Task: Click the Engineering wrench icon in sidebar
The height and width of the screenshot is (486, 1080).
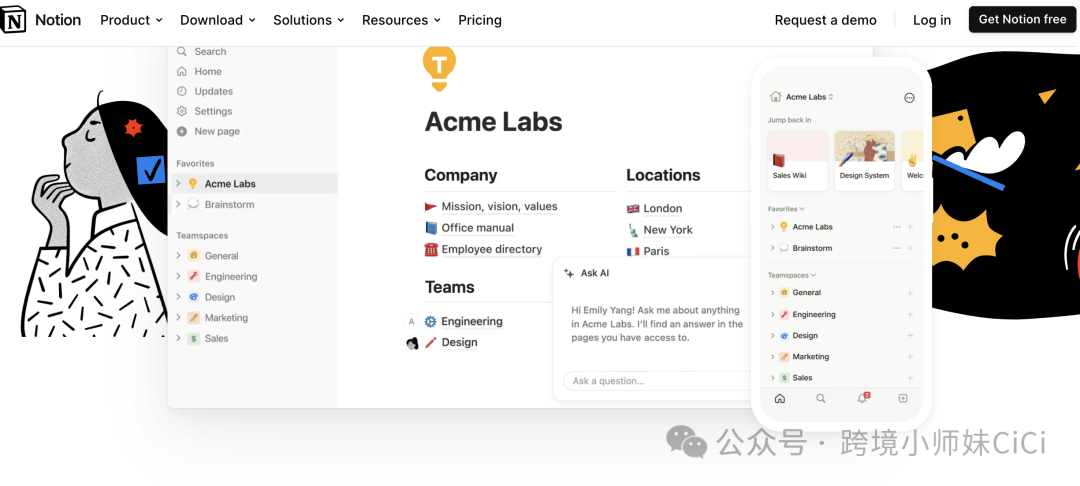Action: coord(194,276)
